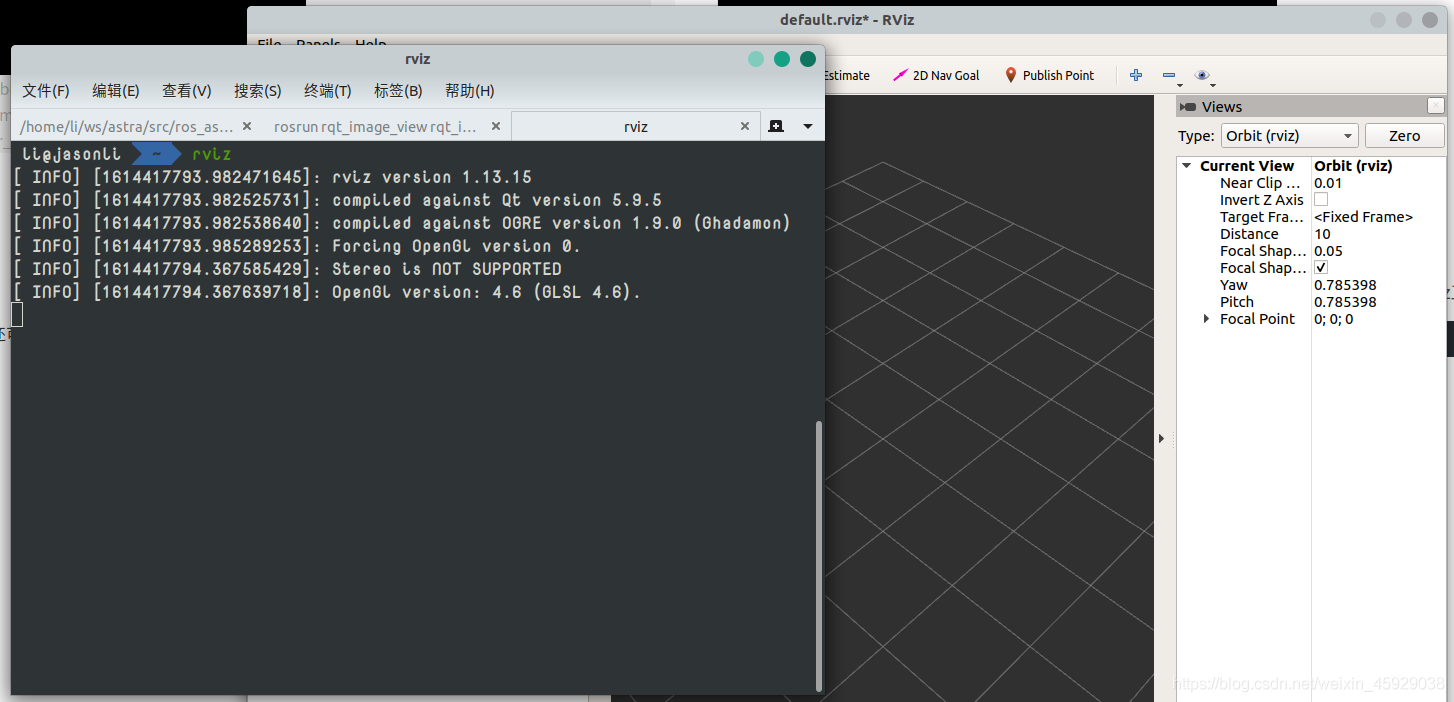This screenshot has width=1454, height=702.
Task: Select the Near Clip property label
Action: pyautogui.click(x=1260, y=183)
